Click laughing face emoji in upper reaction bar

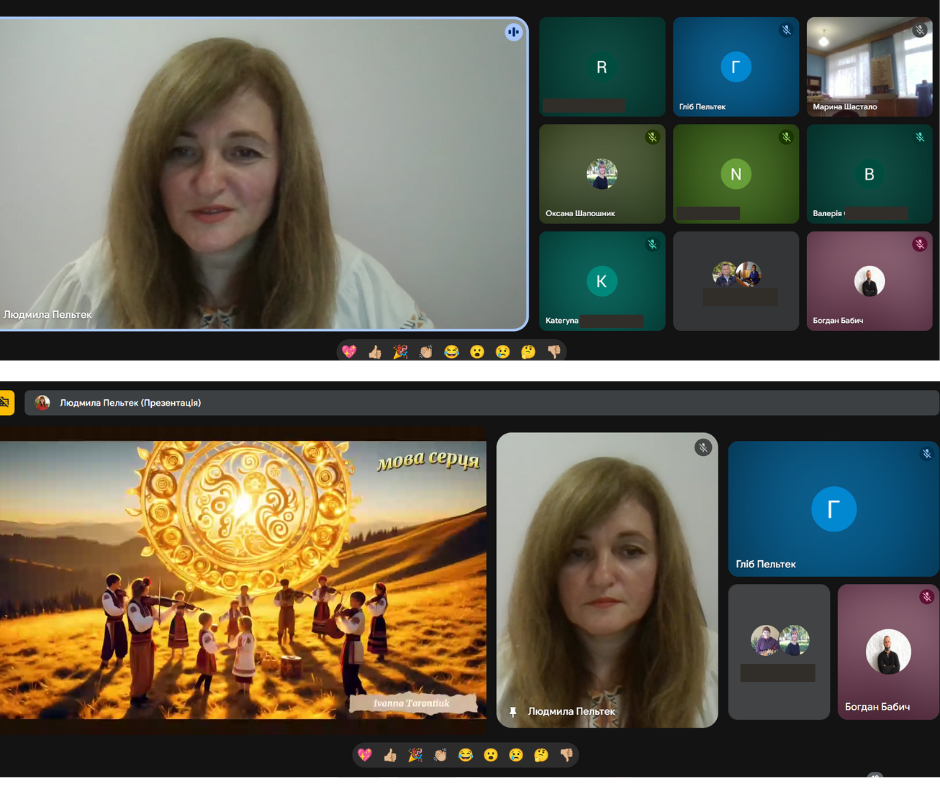point(452,352)
